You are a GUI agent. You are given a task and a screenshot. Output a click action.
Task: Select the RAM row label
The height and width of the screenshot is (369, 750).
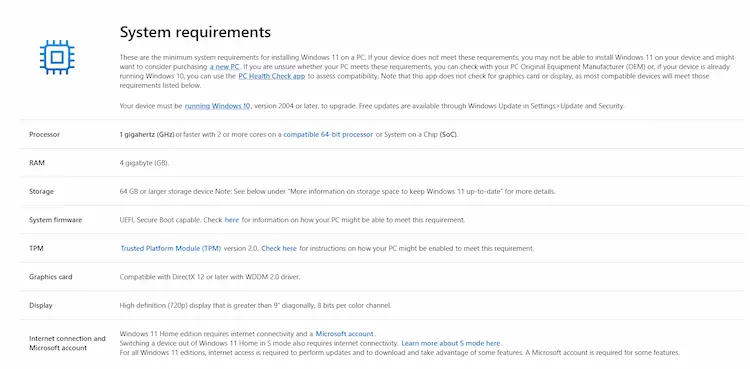37,163
